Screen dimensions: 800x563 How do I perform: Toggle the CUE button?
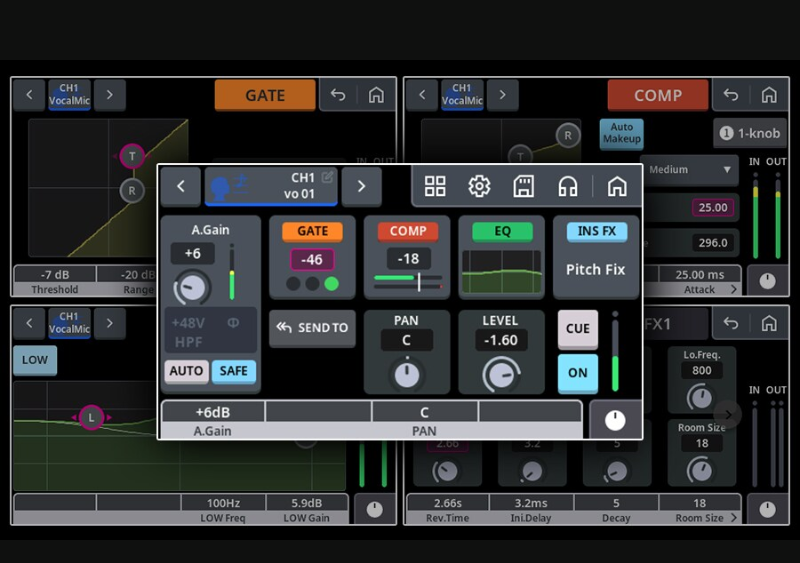(x=578, y=329)
